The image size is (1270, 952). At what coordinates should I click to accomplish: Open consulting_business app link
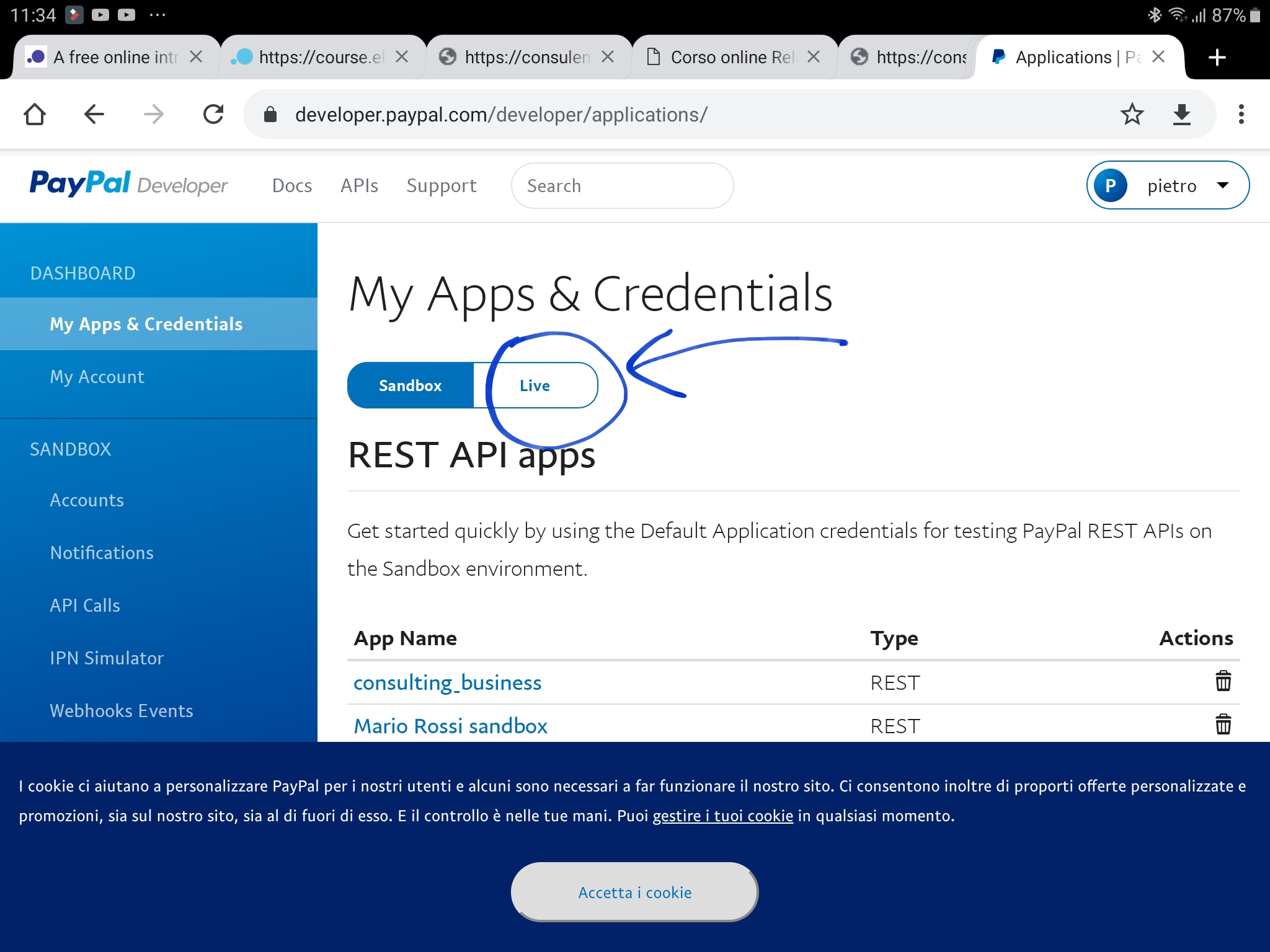click(447, 682)
